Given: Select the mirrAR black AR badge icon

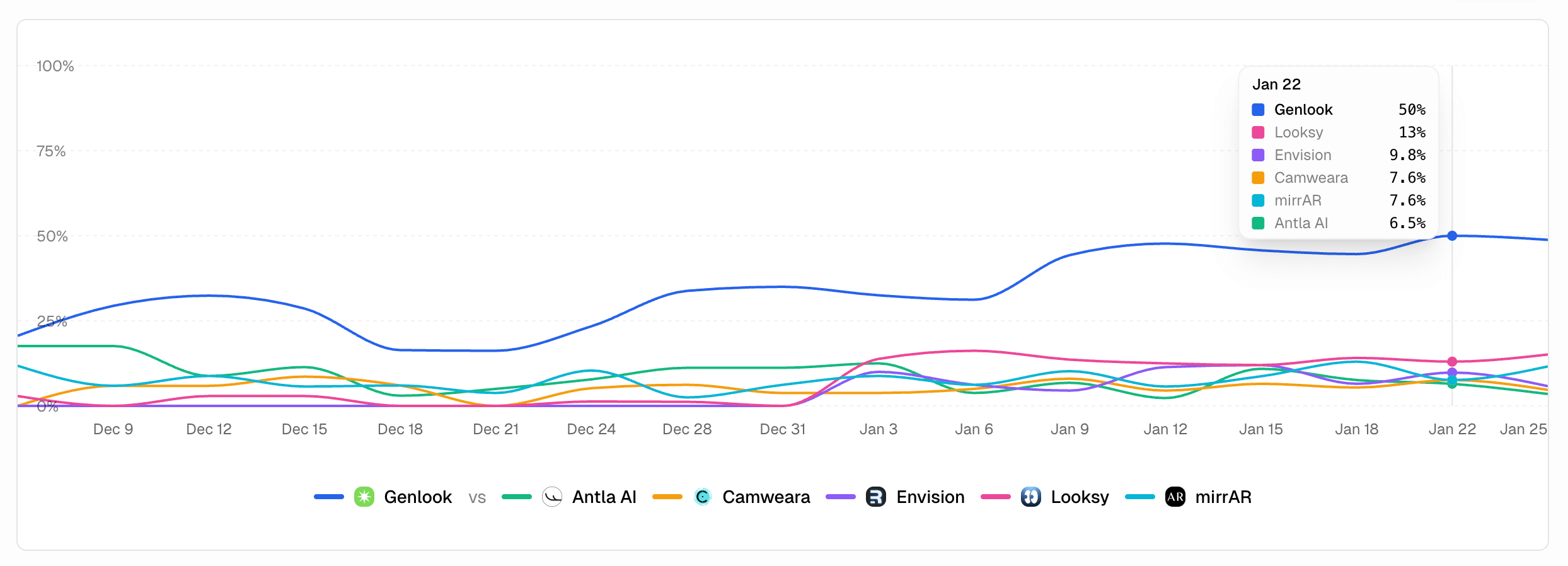Looking at the screenshot, I should [x=1175, y=497].
